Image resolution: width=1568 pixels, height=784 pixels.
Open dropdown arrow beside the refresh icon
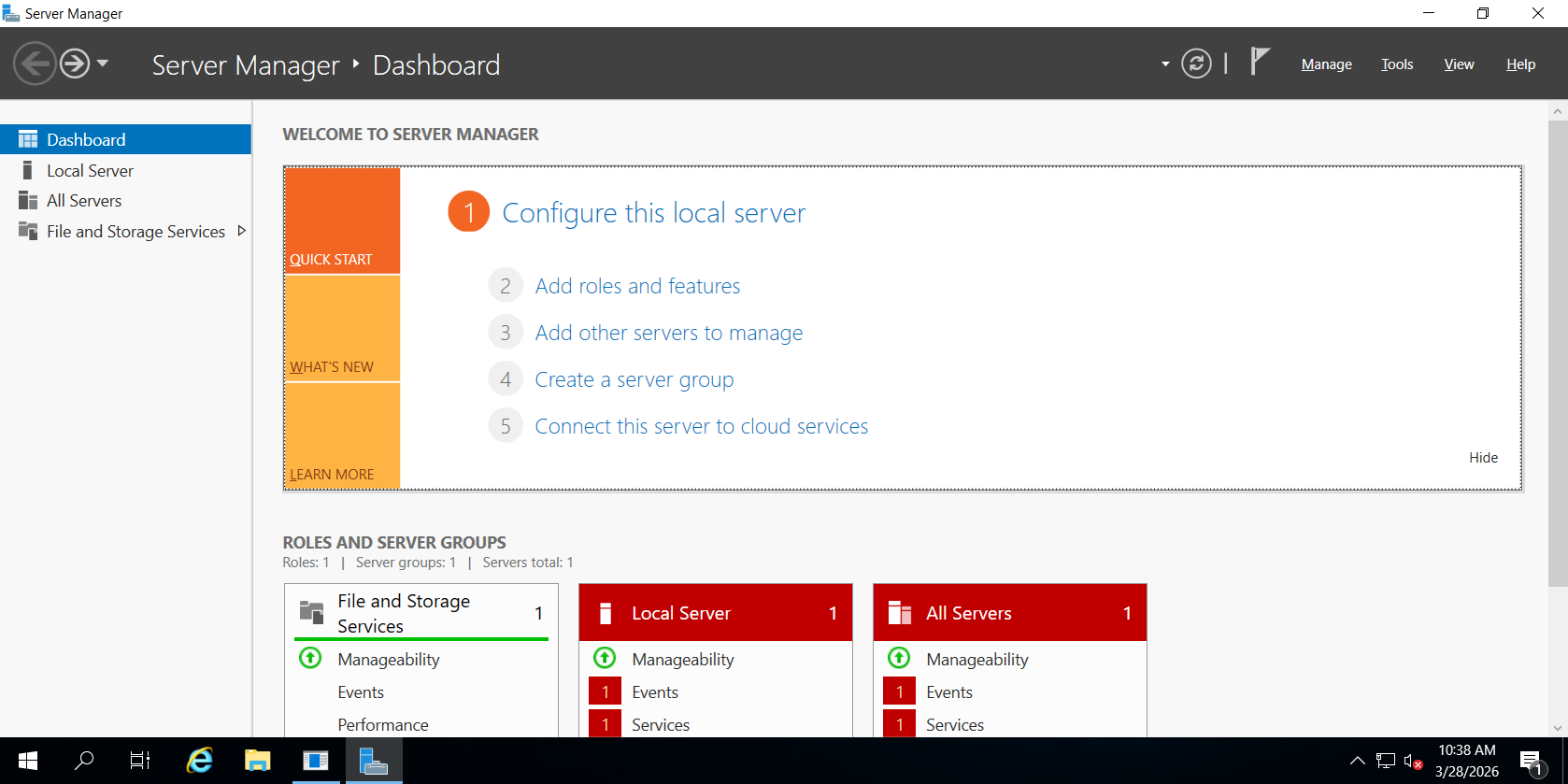(x=1165, y=64)
